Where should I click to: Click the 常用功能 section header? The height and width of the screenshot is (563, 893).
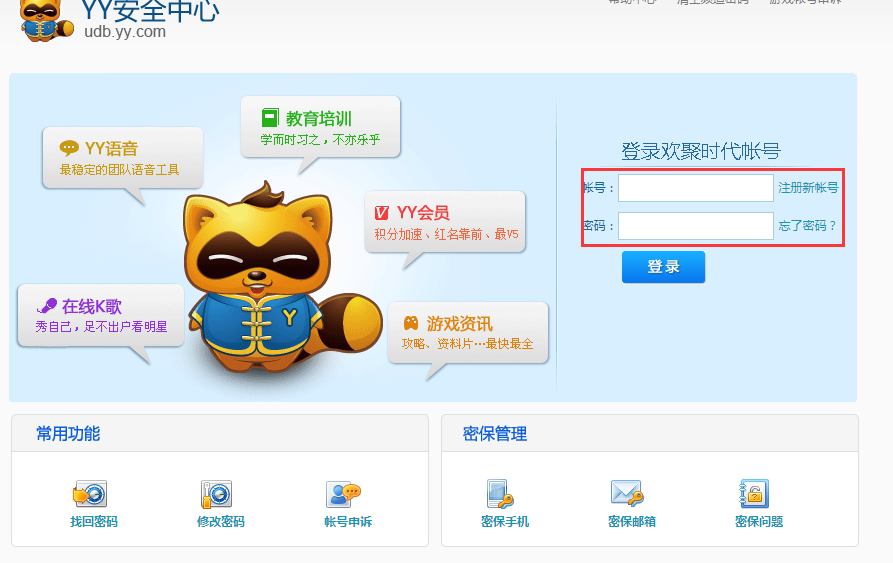tap(68, 434)
